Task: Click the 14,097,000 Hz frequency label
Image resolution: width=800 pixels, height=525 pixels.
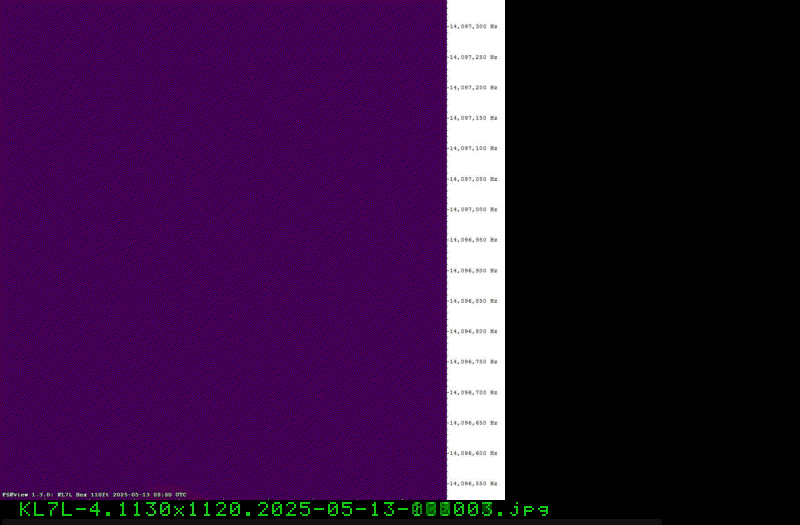Action: point(473,210)
